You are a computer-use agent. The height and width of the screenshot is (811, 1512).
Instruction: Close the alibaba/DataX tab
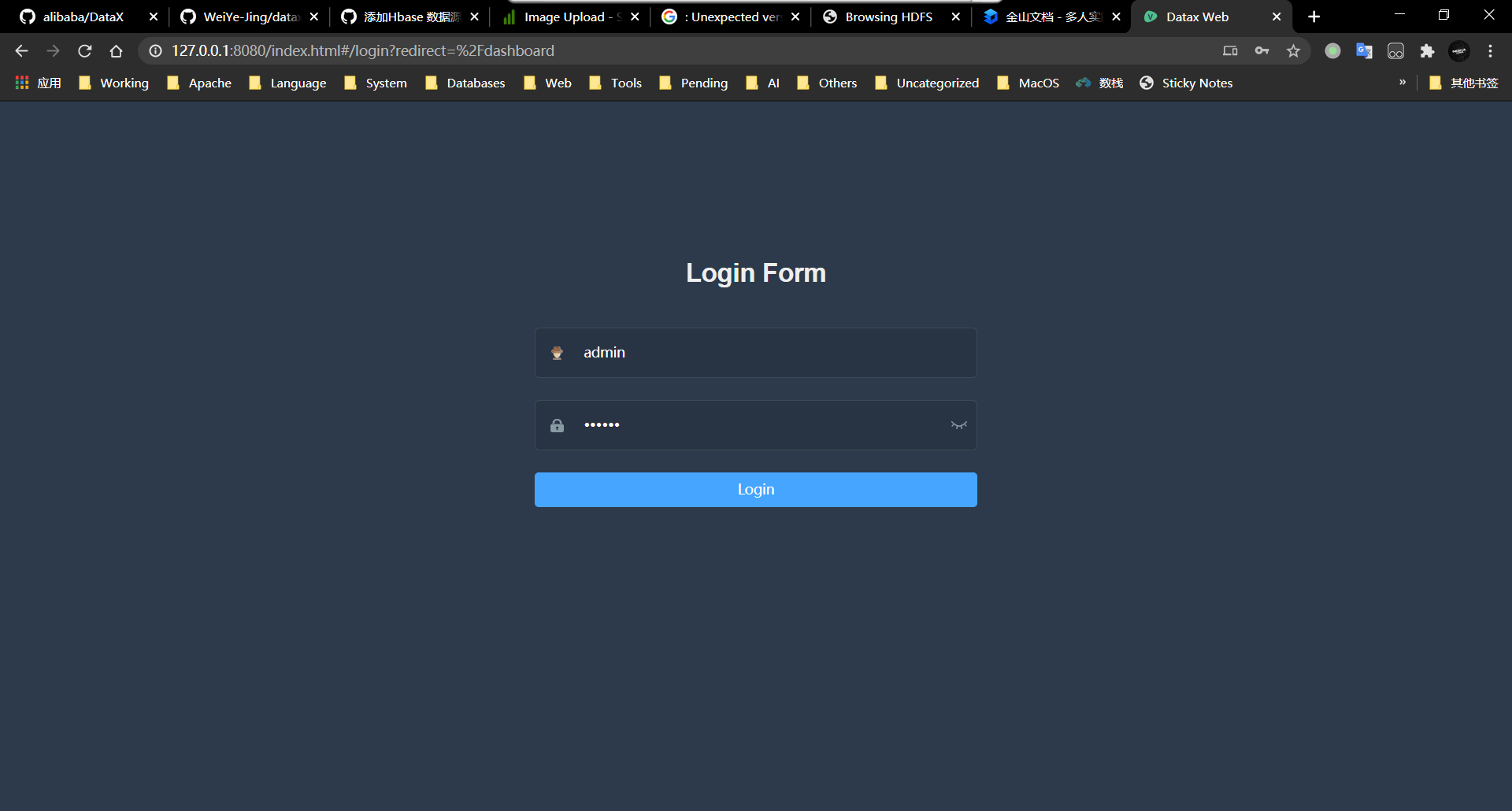click(154, 17)
